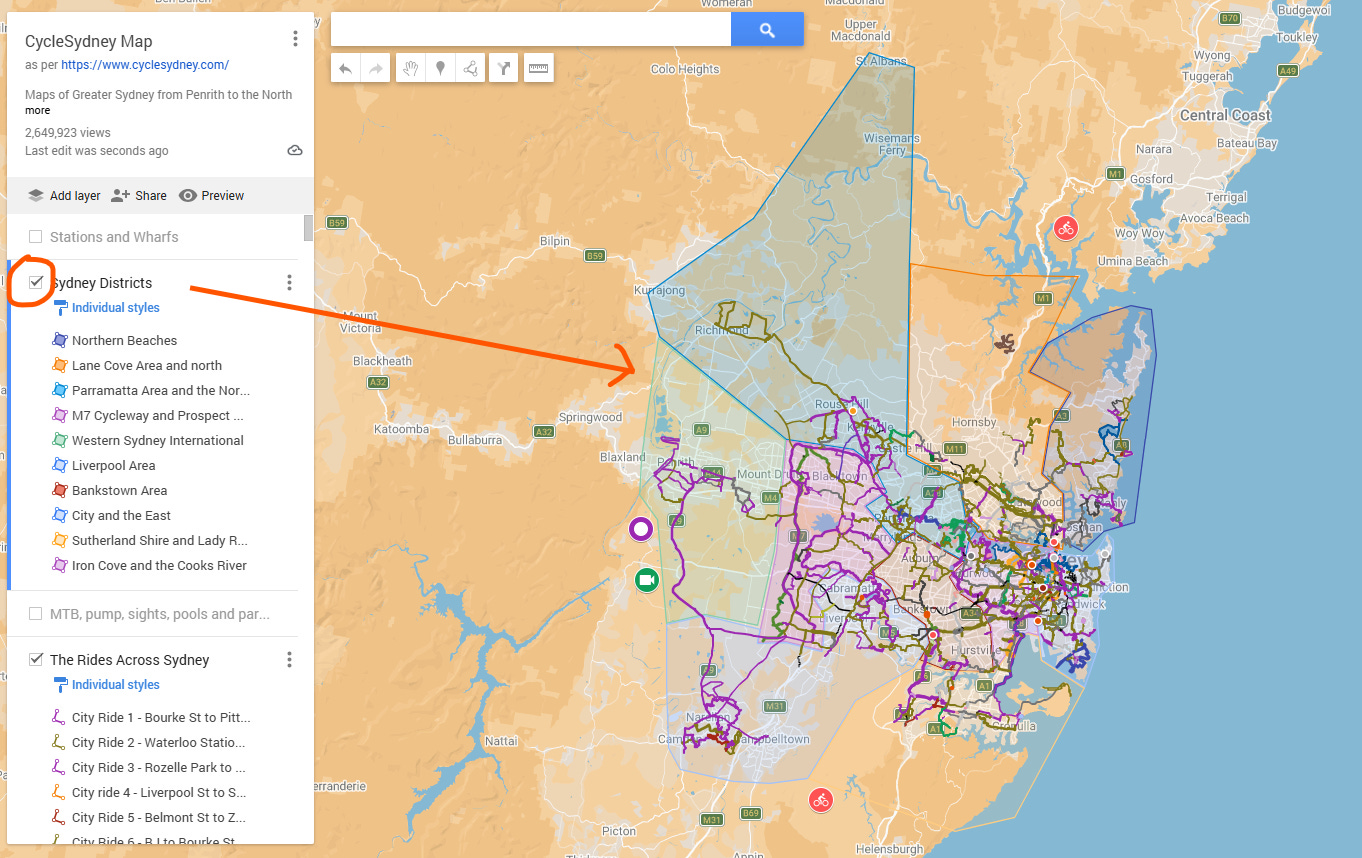Select City and the East item
This screenshot has height=858, width=1362.
click(x=121, y=515)
